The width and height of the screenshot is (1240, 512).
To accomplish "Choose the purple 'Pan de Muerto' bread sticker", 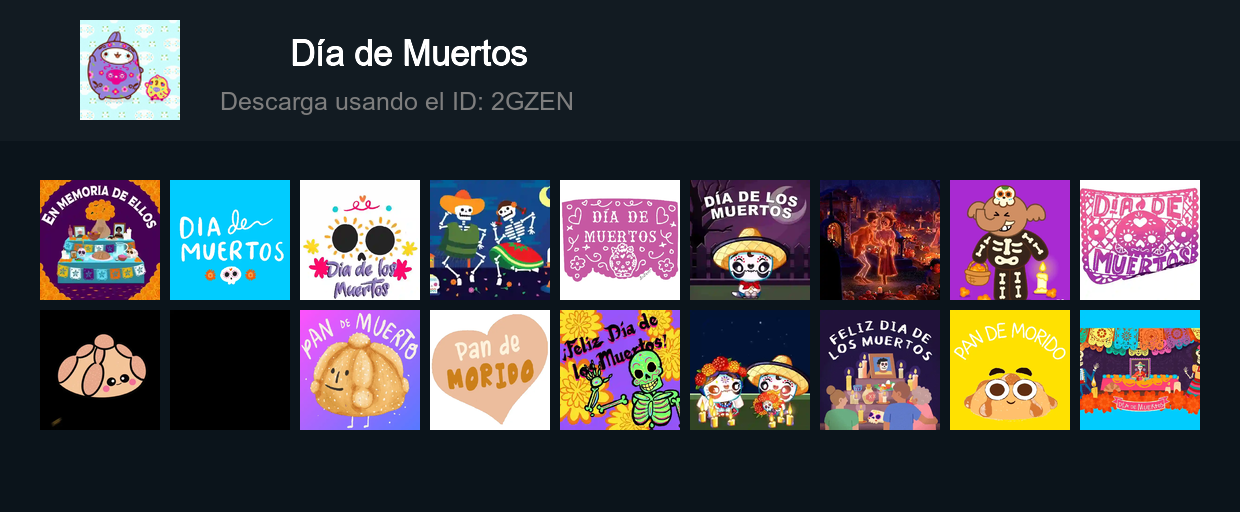I will coord(360,370).
